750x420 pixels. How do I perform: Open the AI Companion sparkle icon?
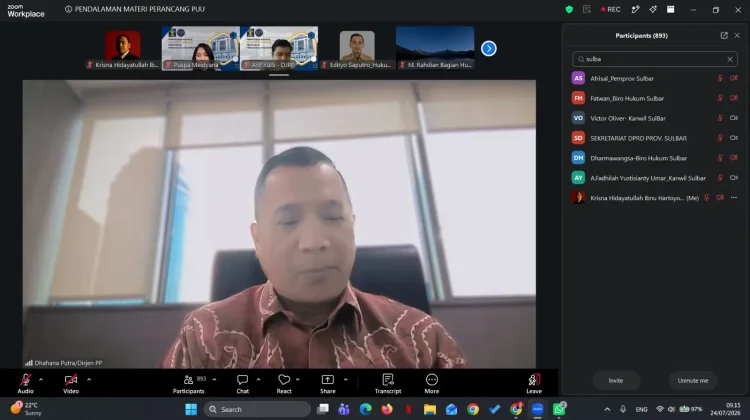(x=653, y=10)
